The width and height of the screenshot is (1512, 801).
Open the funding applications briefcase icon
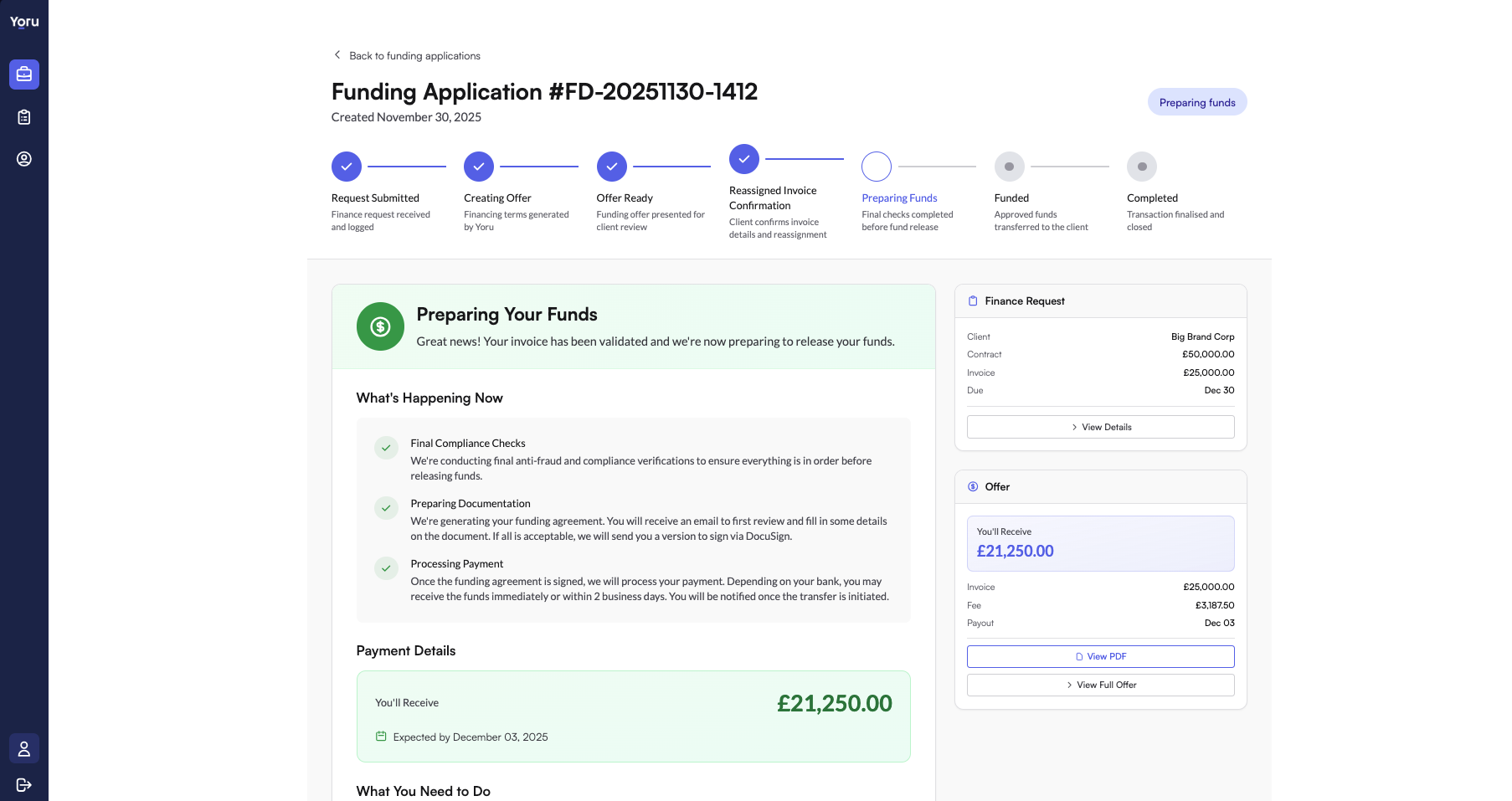[24, 74]
